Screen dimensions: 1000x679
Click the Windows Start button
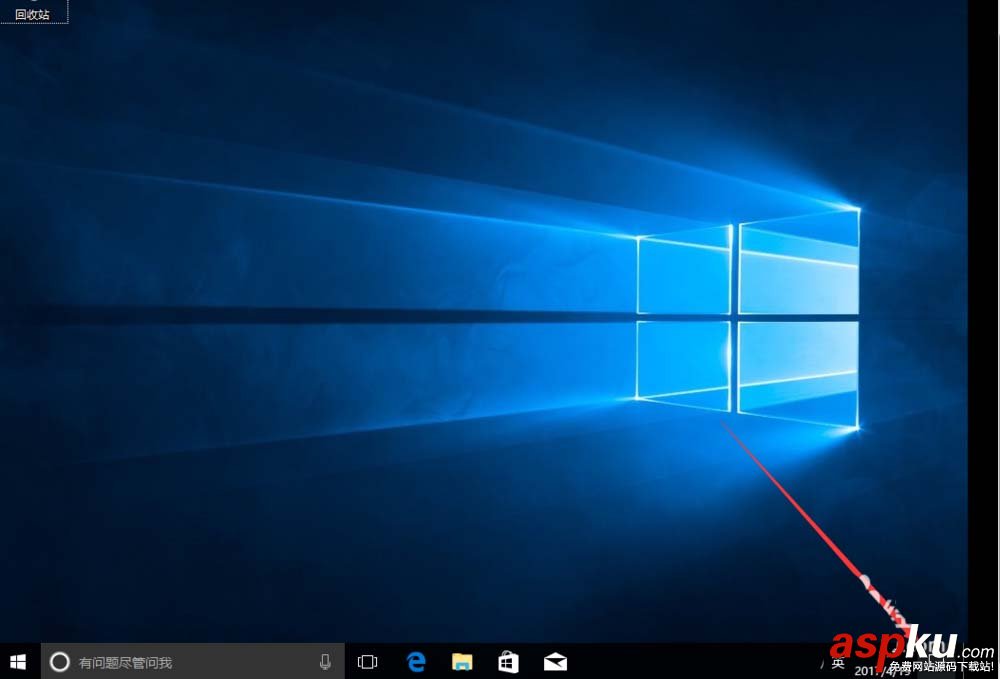click(18, 661)
